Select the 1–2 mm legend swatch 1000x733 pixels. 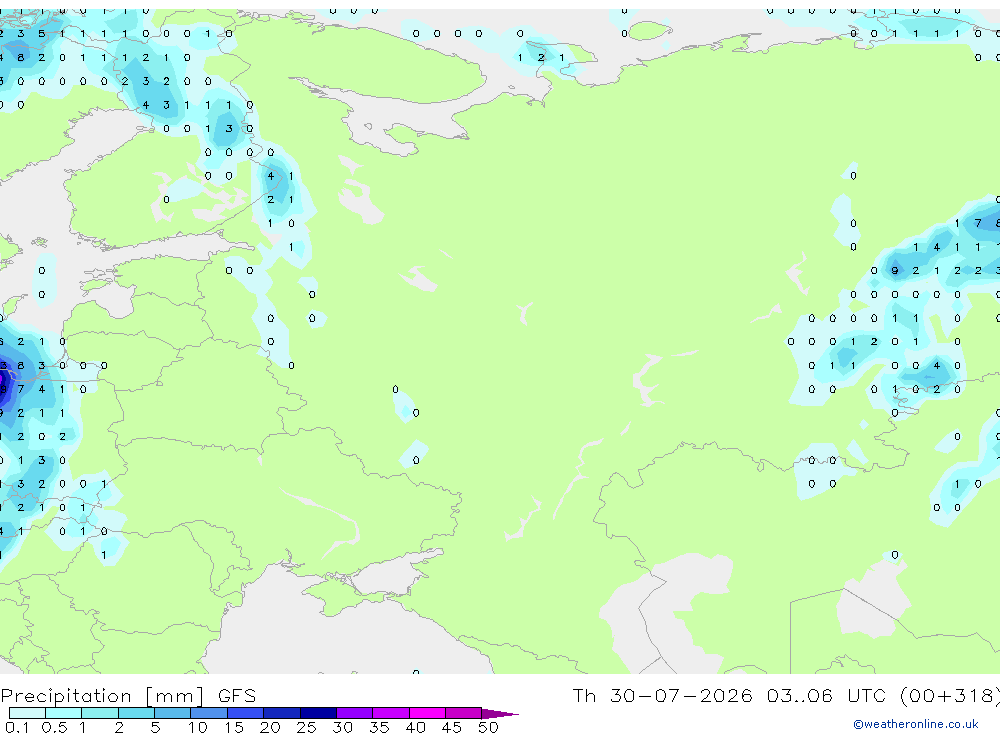[99, 713]
